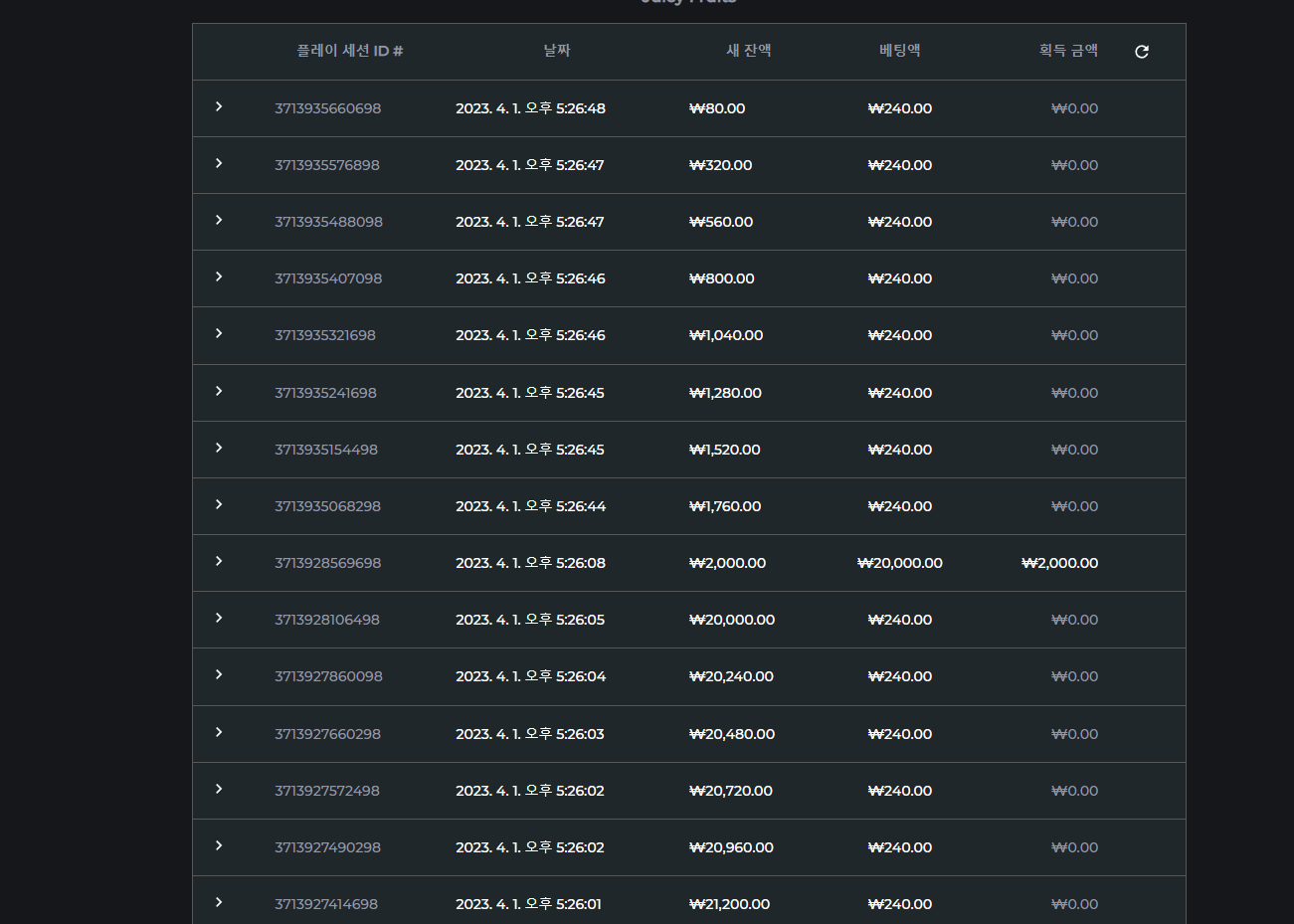Expand row for session 3713935241698
The height and width of the screenshot is (924, 1294).
219,391
